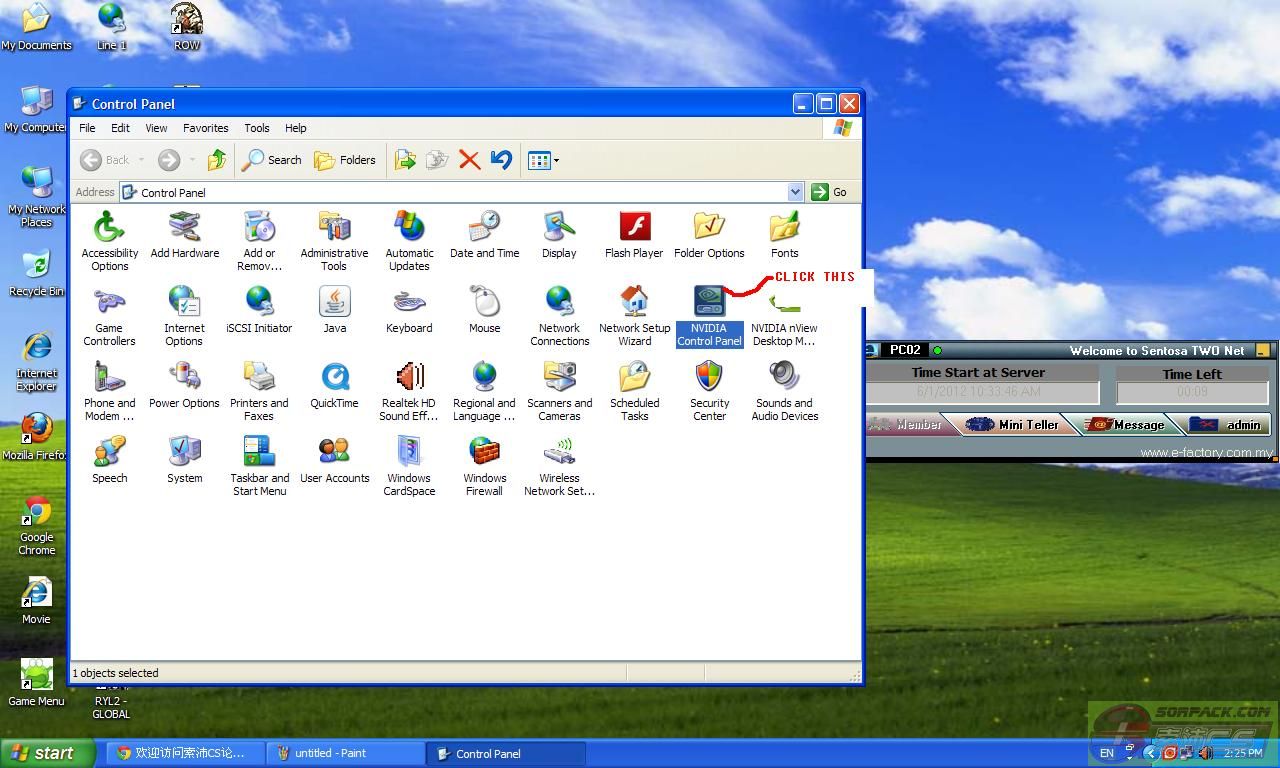Open the Tools menu
This screenshot has height=768, width=1280.
[257, 128]
